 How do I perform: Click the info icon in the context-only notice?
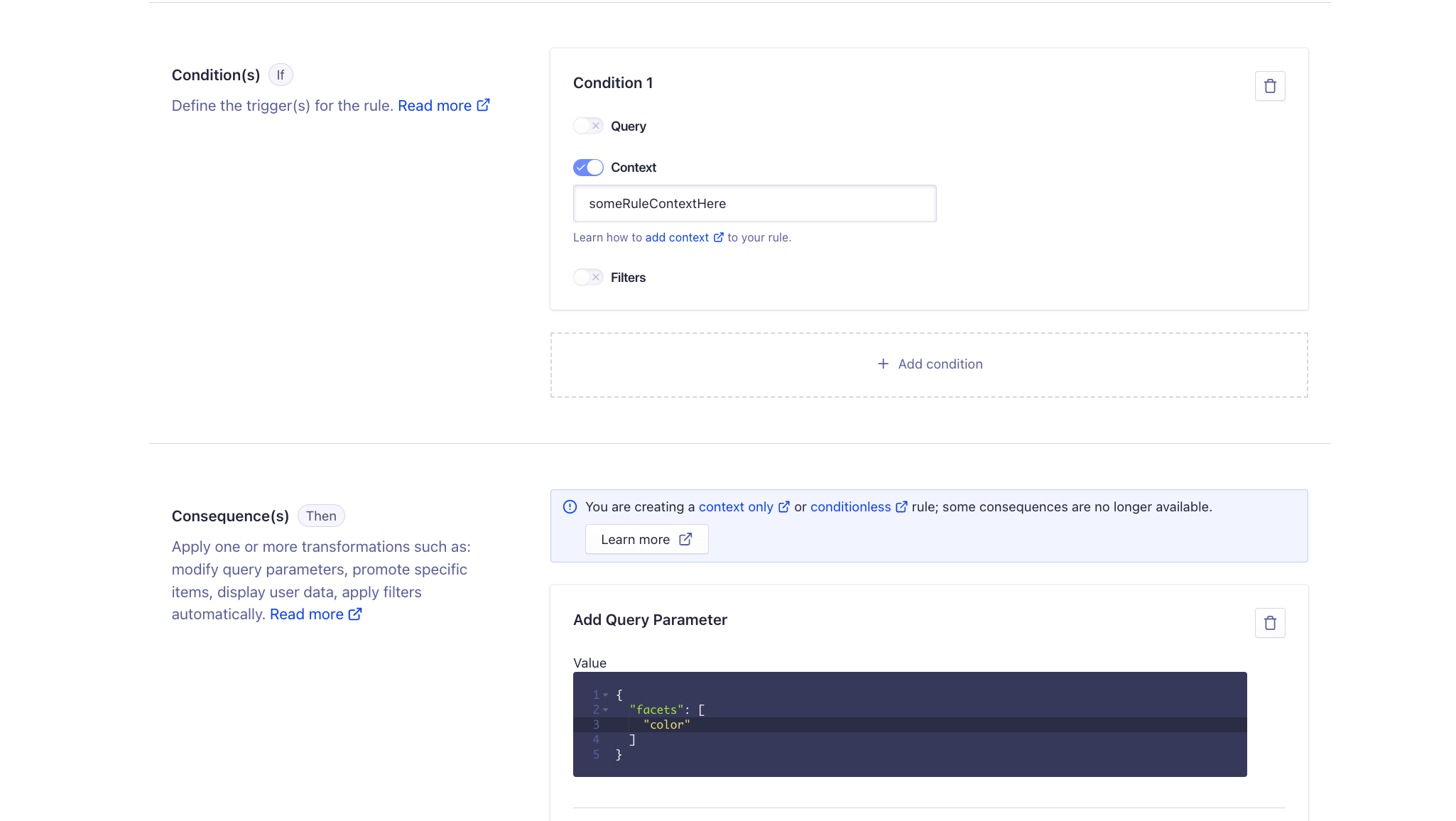570,507
